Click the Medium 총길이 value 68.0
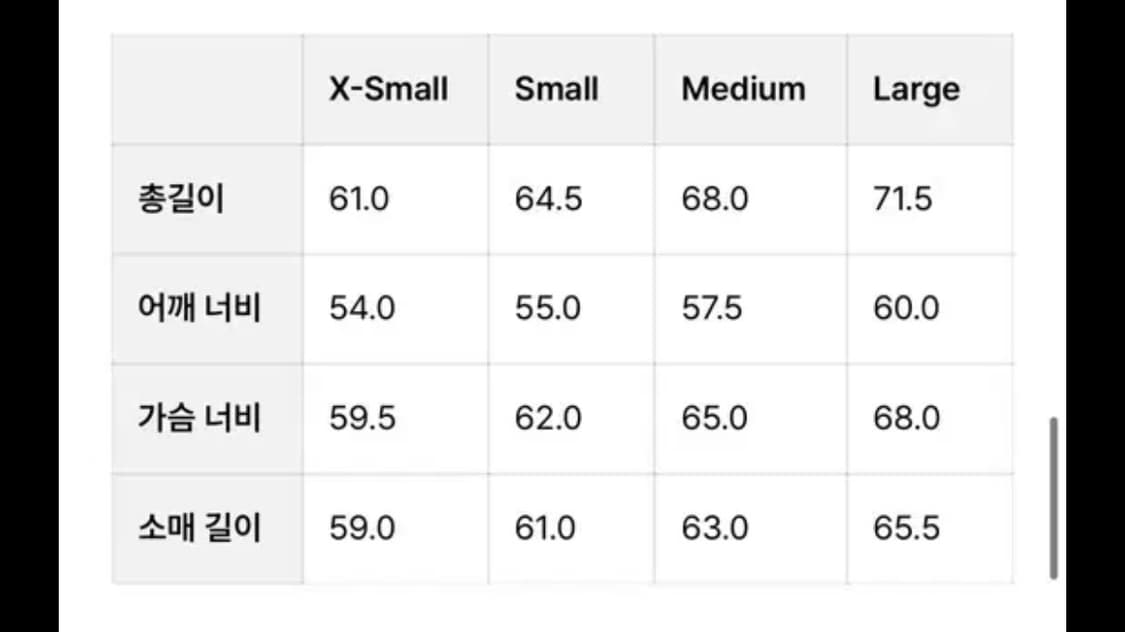Image resolution: width=1125 pixels, height=632 pixels. click(x=715, y=199)
